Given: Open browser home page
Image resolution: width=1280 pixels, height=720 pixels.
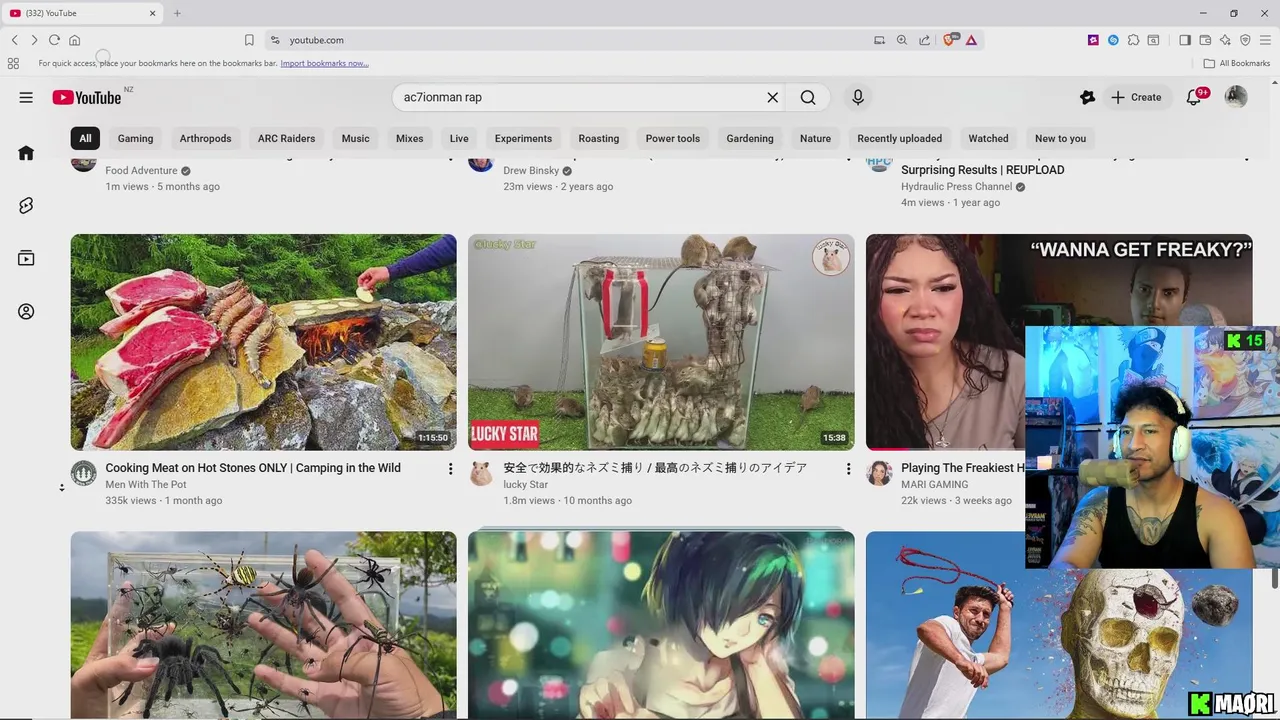Looking at the screenshot, I should (x=74, y=40).
